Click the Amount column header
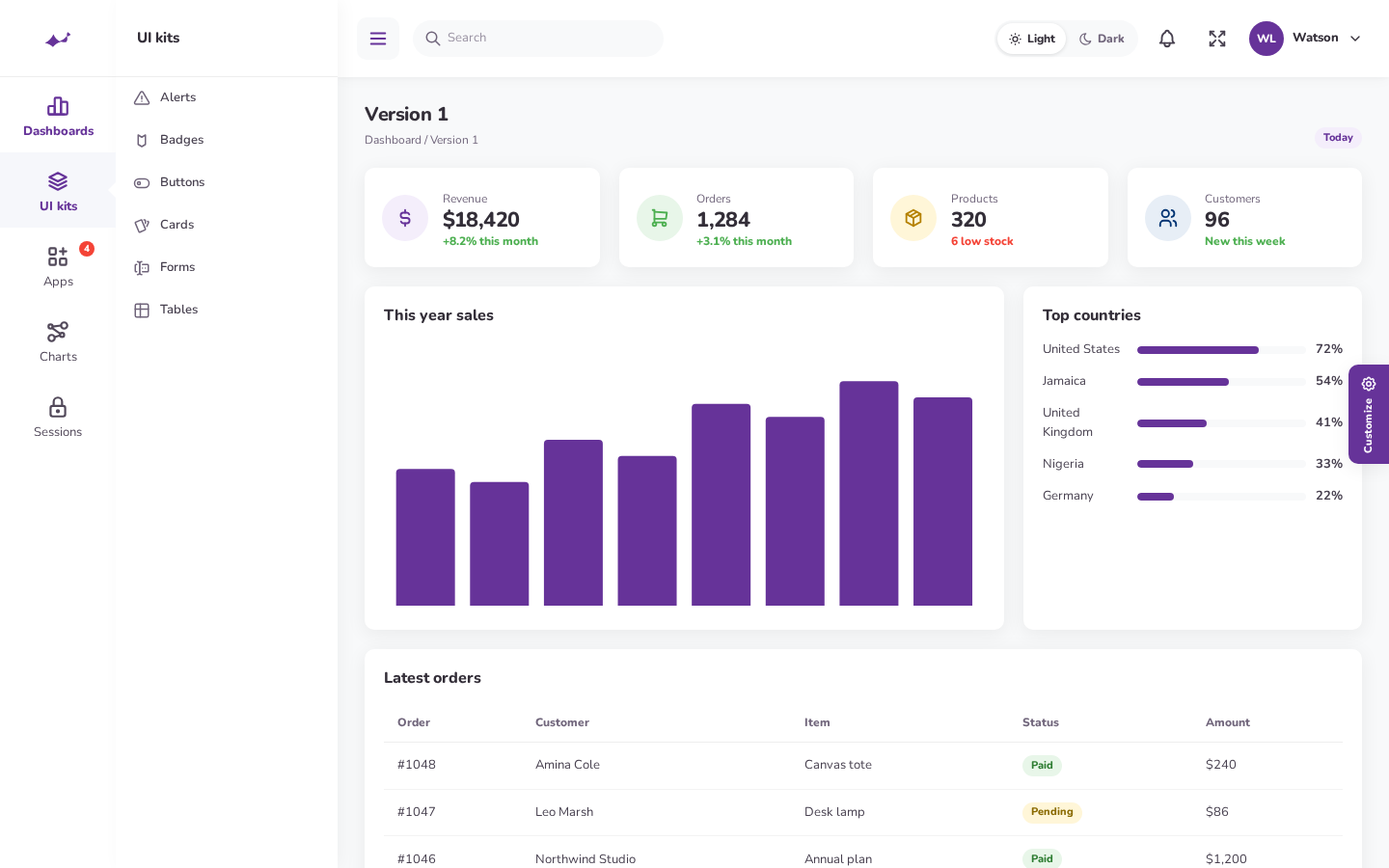Image resolution: width=1389 pixels, height=868 pixels. point(1228,722)
